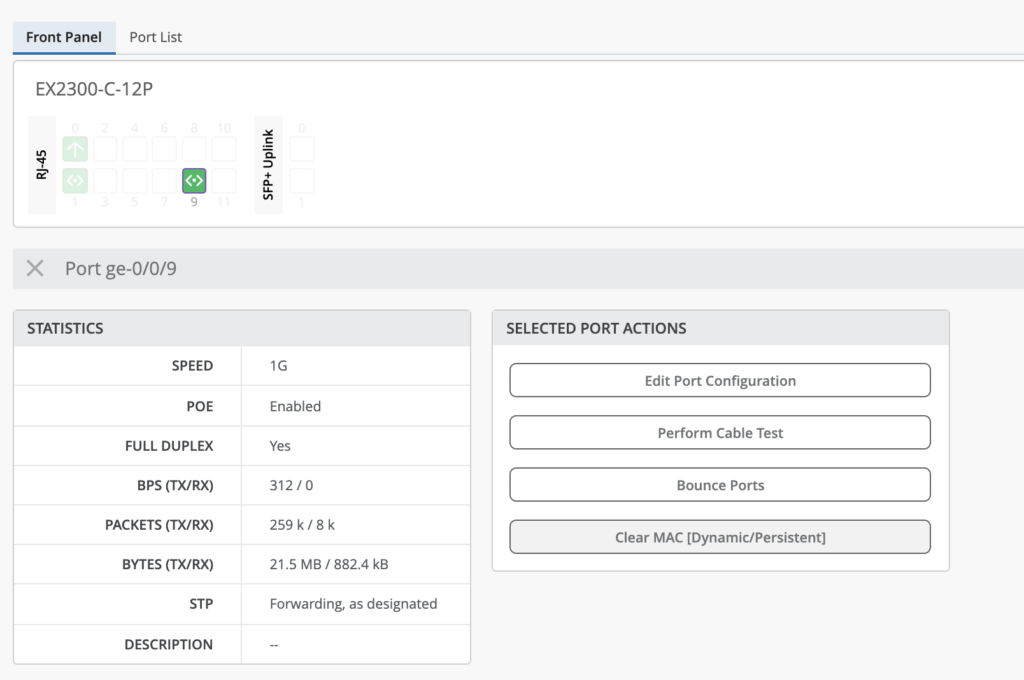Select empty RJ-45 port 7
The height and width of the screenshot is (680, 1024).
click(164, 181)
